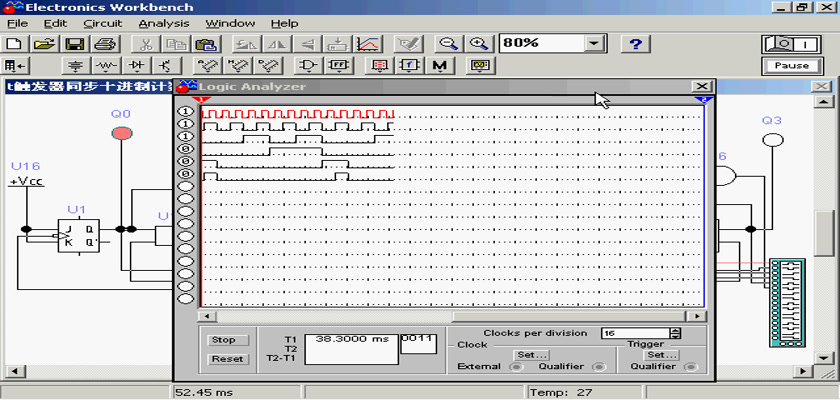Viewport: 840px width, 400px height.
Task: Adjust the Clocks per division stepper
Action: [675, 334]
